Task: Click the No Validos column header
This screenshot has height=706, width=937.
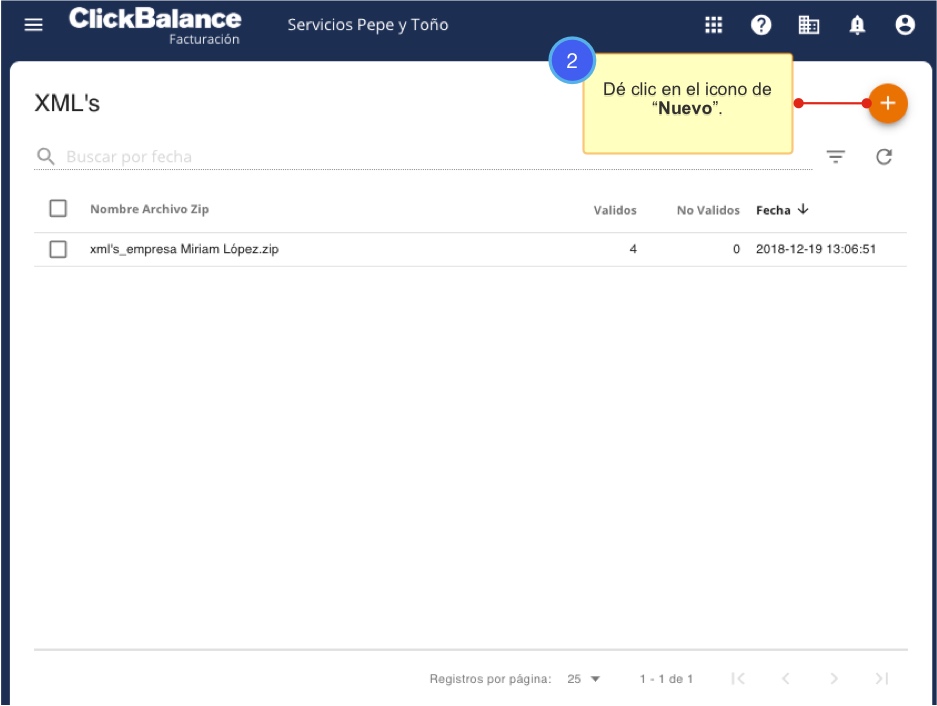Action: click(708, 210)
